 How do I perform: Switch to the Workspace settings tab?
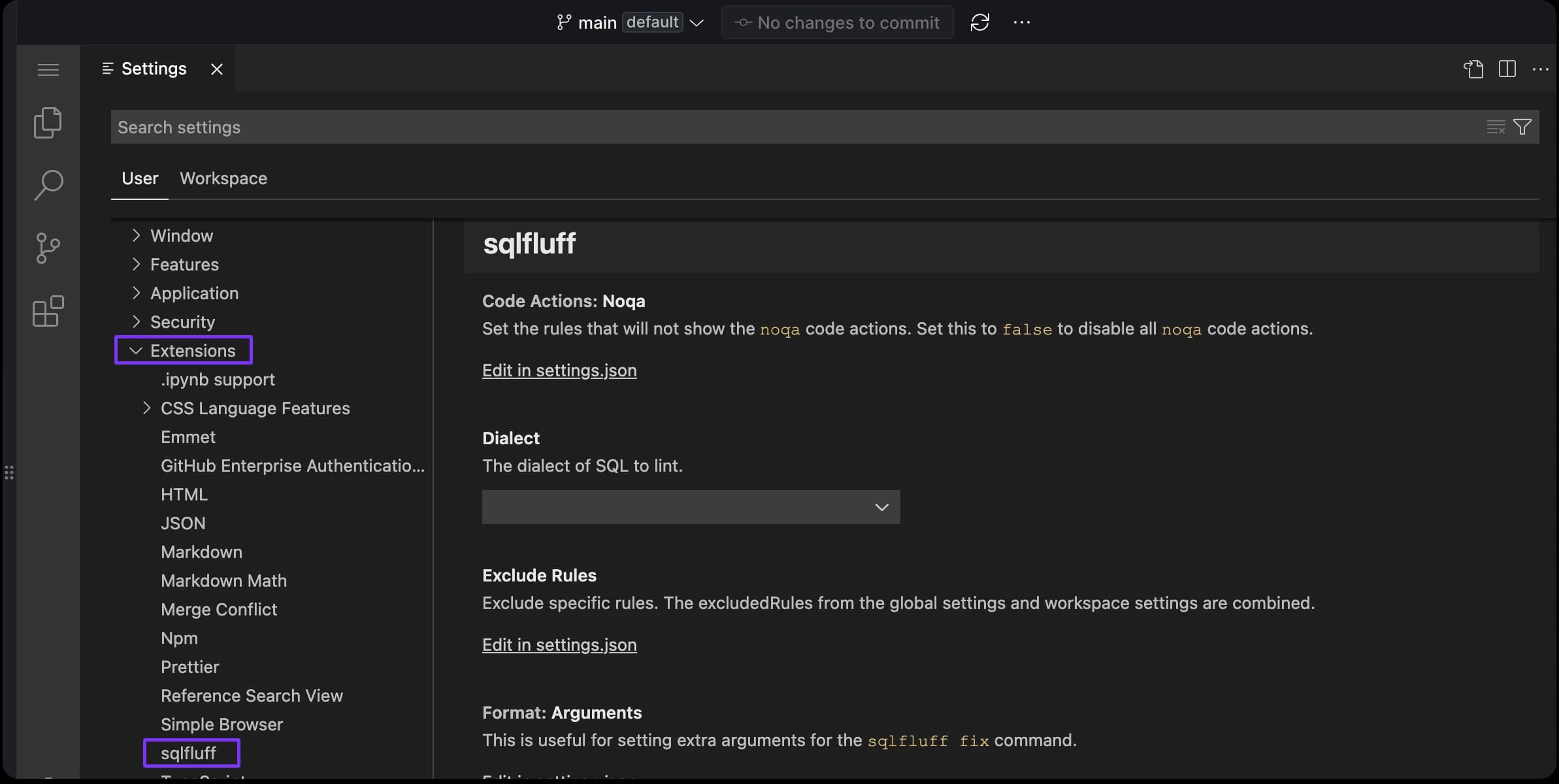tap(223, 178)
